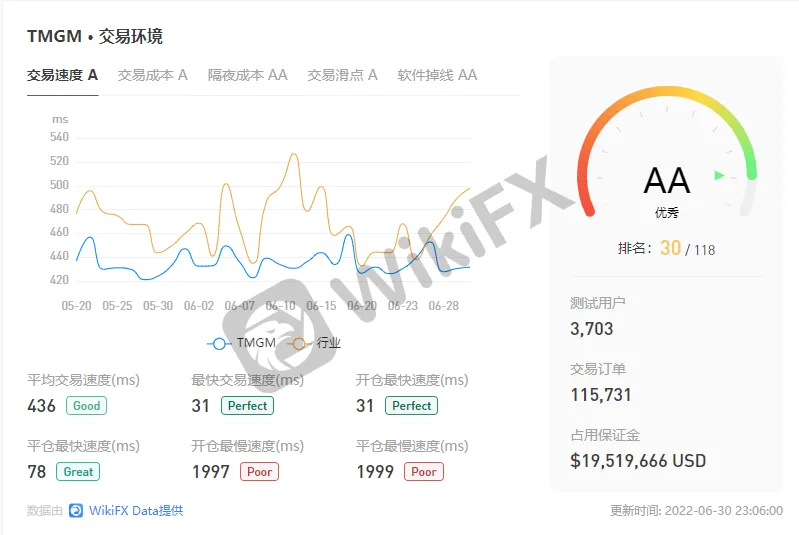Click the WikiFX Data logo icon
The image size is (799, 535).
coord(76,510)
